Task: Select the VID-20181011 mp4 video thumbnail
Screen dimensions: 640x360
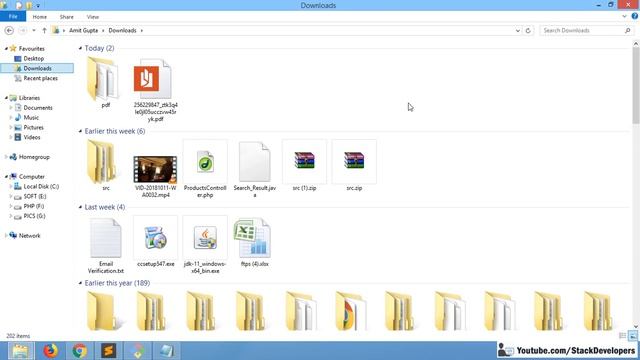Action: (x=155, y=169)
